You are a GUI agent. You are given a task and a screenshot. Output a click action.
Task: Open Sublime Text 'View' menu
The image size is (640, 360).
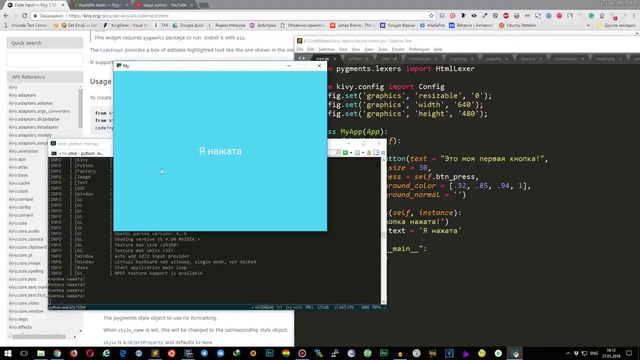356,49
